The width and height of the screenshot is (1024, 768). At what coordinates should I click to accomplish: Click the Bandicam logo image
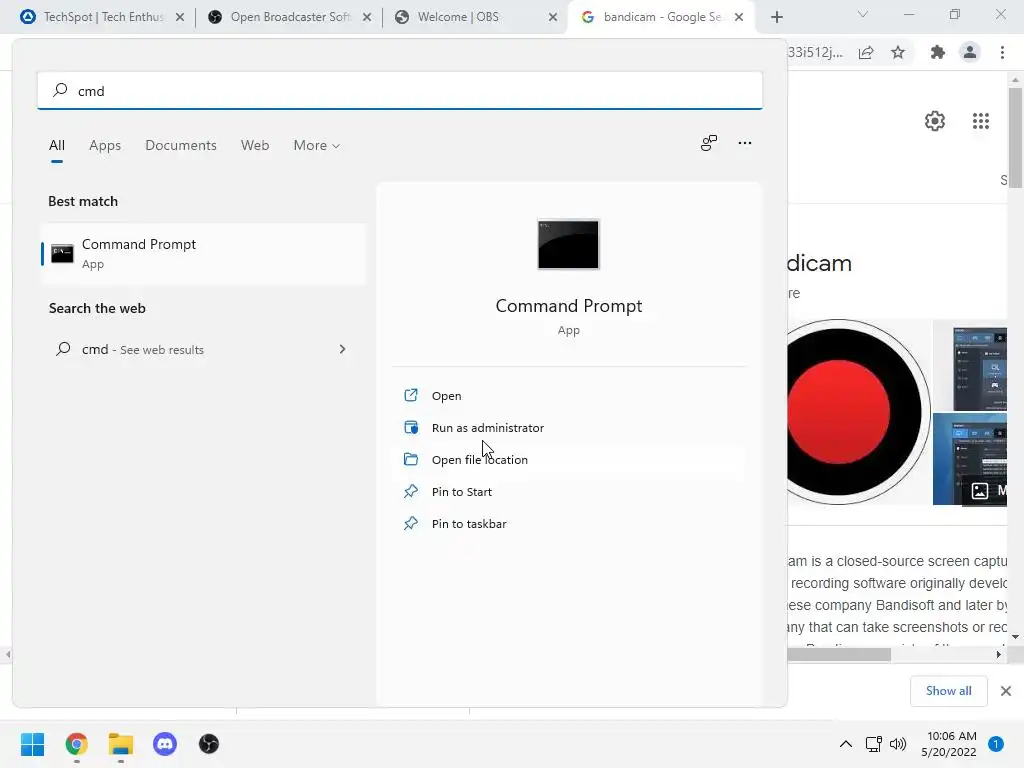click(x=857, y=411)
